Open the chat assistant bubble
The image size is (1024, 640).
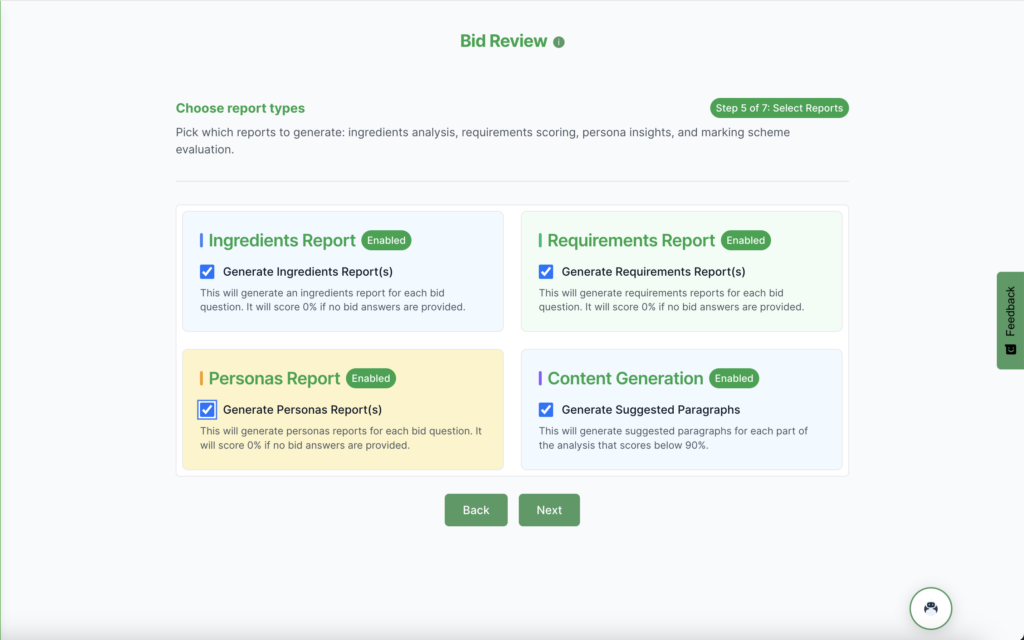coord(930,607)
